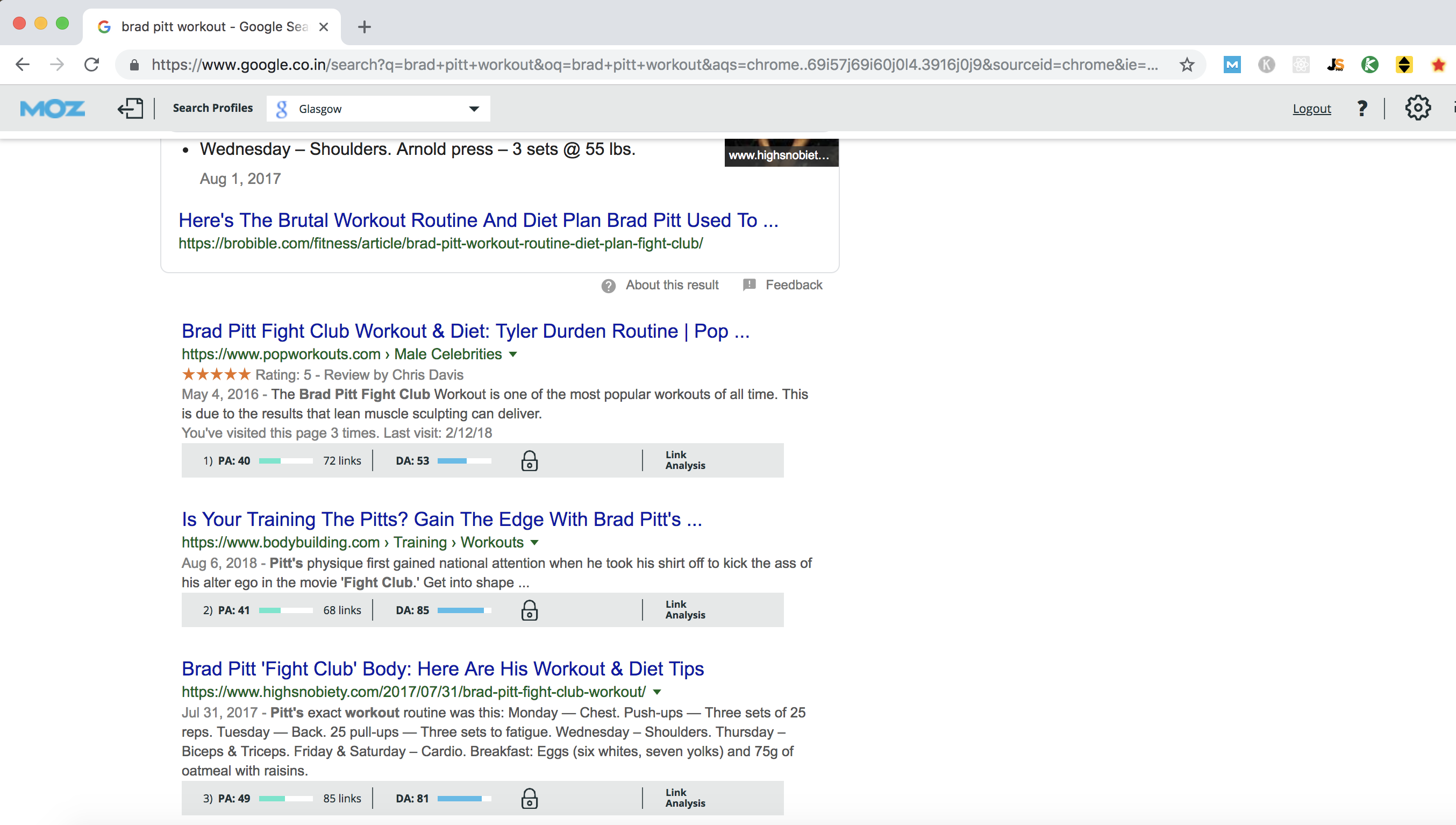Click the https://www.popworkouts.com green URL
Viewport: 1456px width, 825px height.
[281, 354]
